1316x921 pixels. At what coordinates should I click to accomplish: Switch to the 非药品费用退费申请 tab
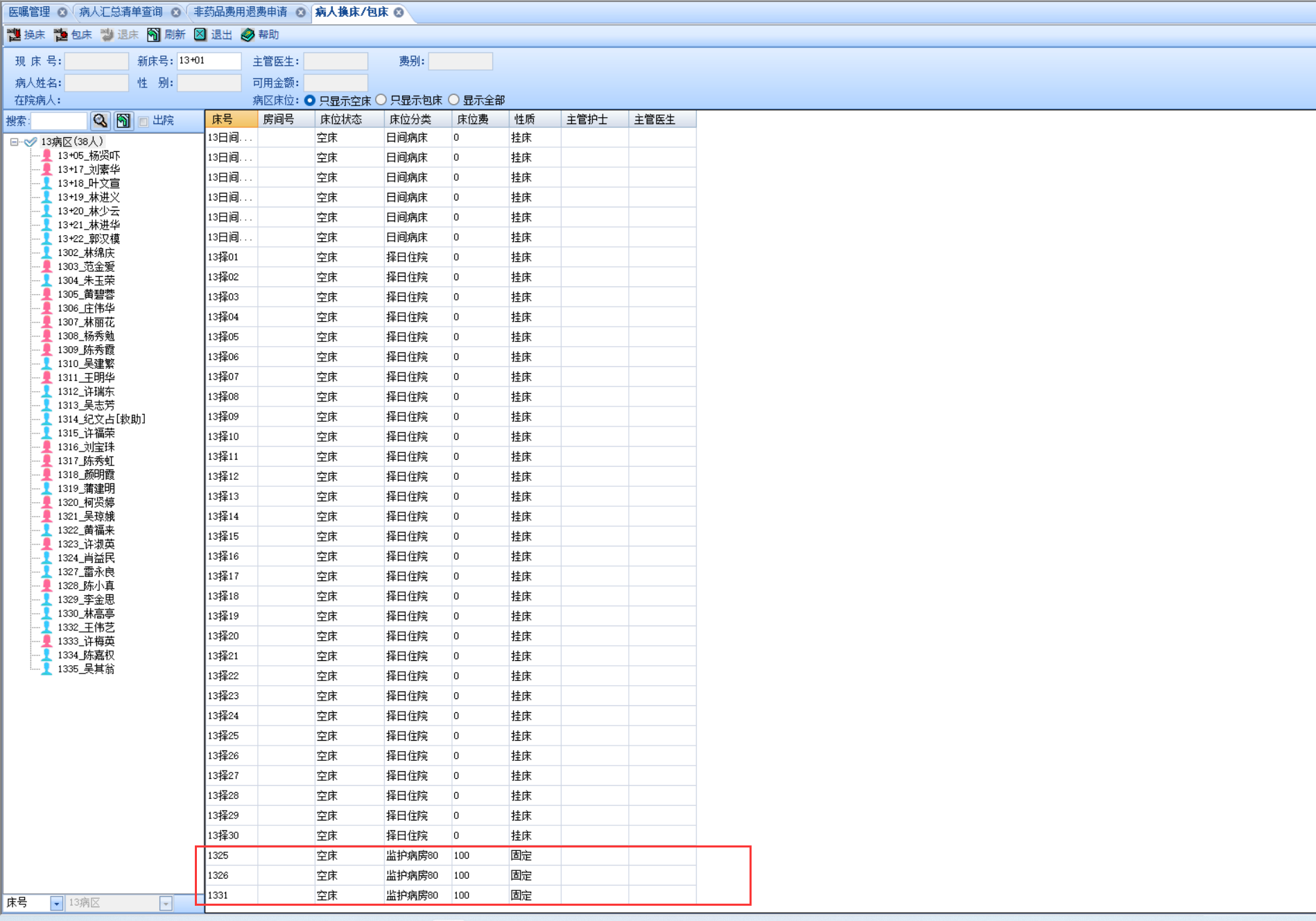click(240, 12)
